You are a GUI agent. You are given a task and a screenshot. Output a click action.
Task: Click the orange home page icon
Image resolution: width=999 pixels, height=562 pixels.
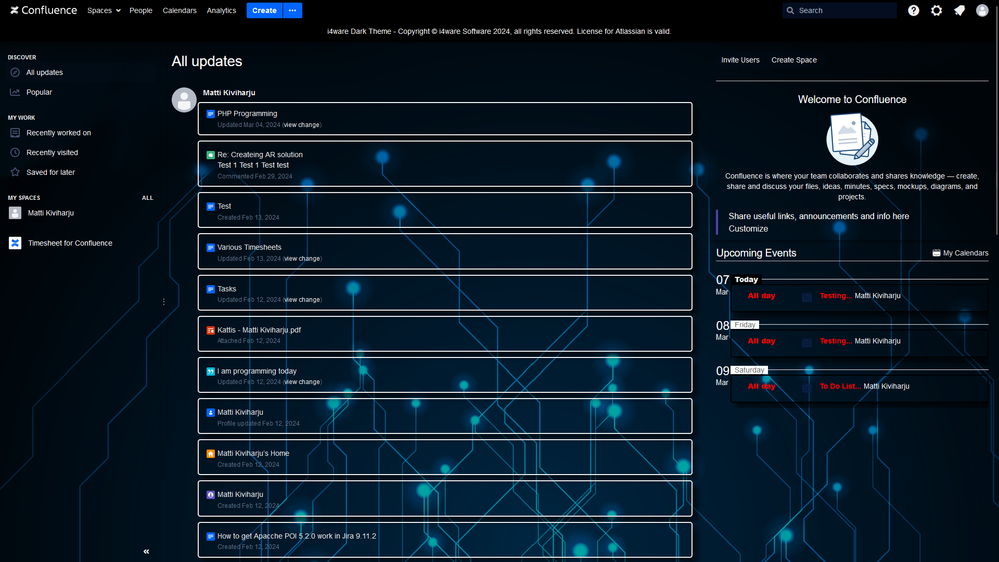[x=210, y=454]
